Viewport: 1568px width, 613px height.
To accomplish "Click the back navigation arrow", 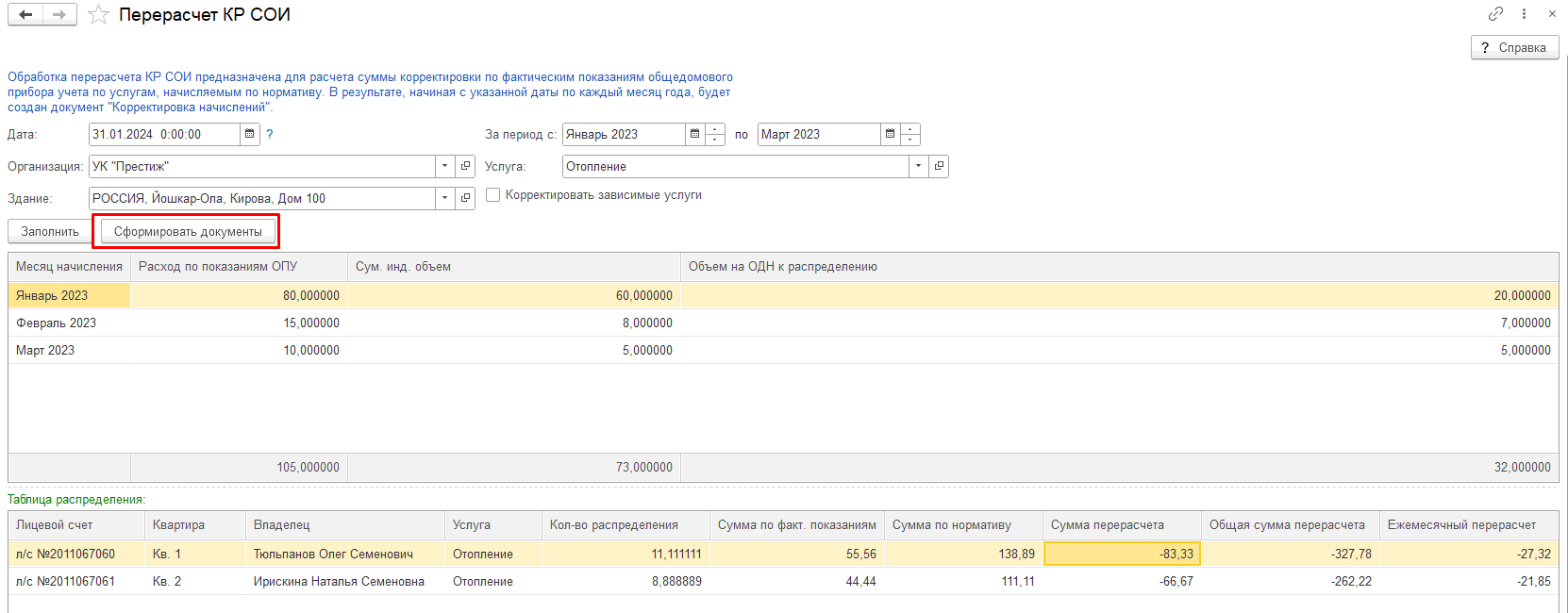I will point(25,15).
